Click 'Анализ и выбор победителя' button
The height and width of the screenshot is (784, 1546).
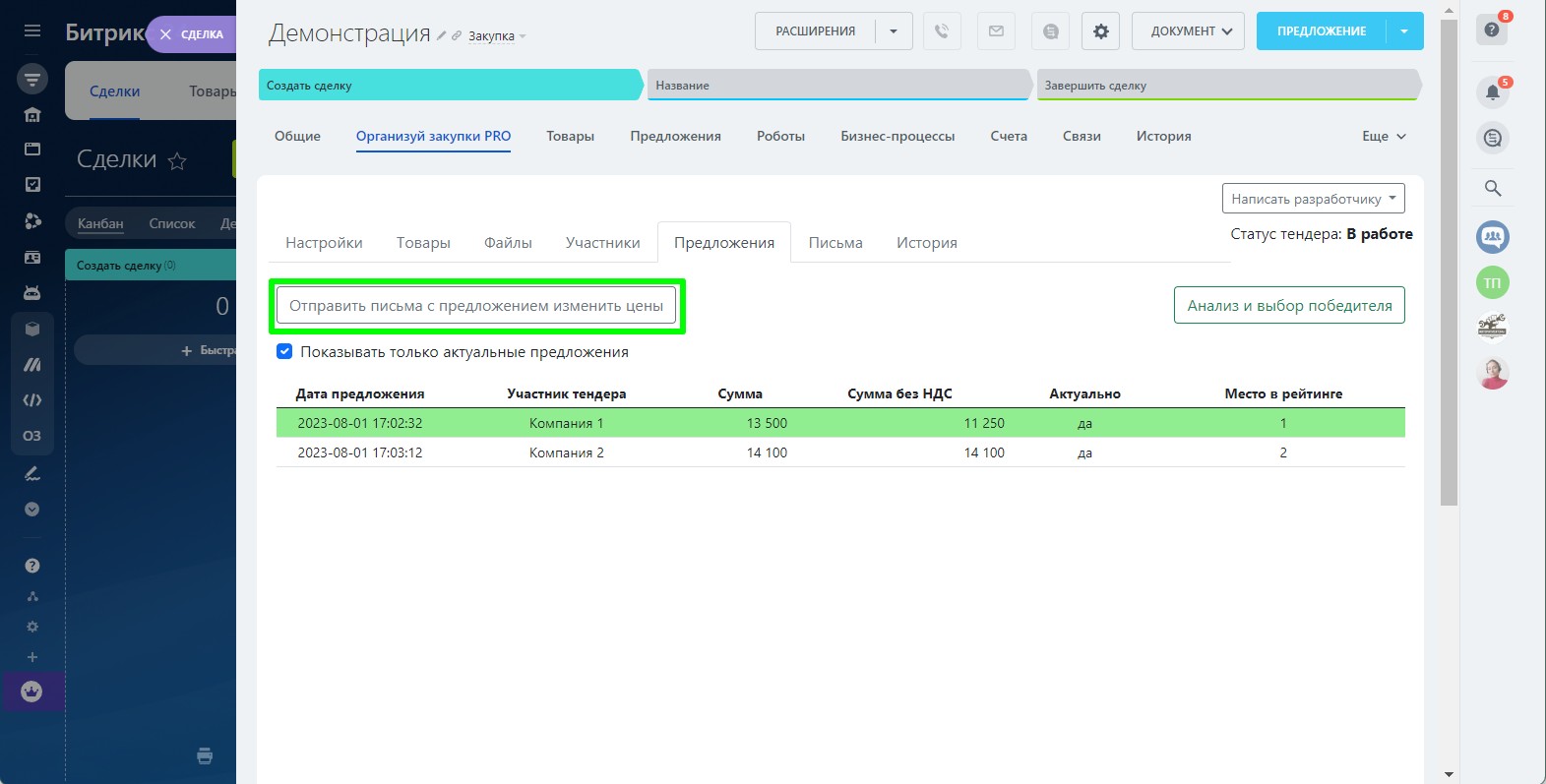pyautogui.click(x=1288, y=306)
